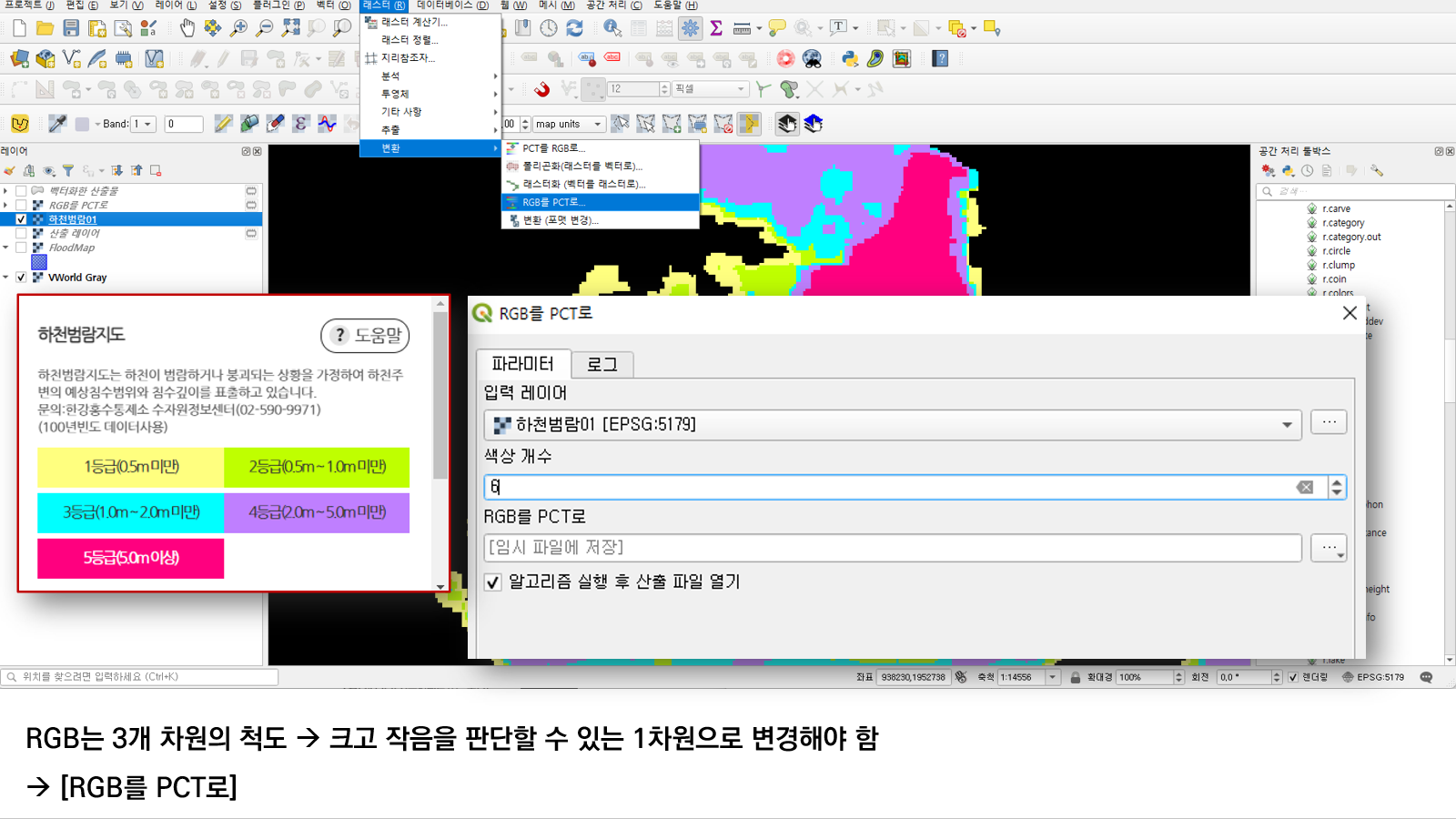Create a new project with the blank page icon

(19, 28)
